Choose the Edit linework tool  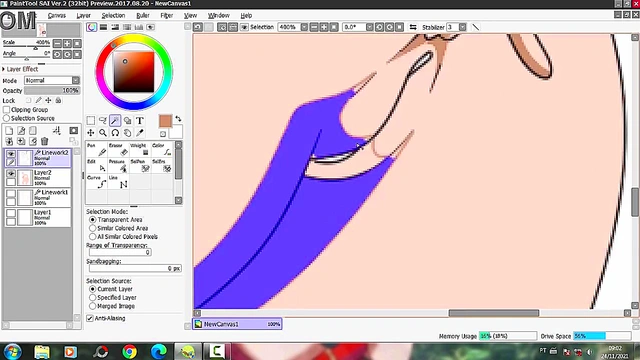coord(97,165)
